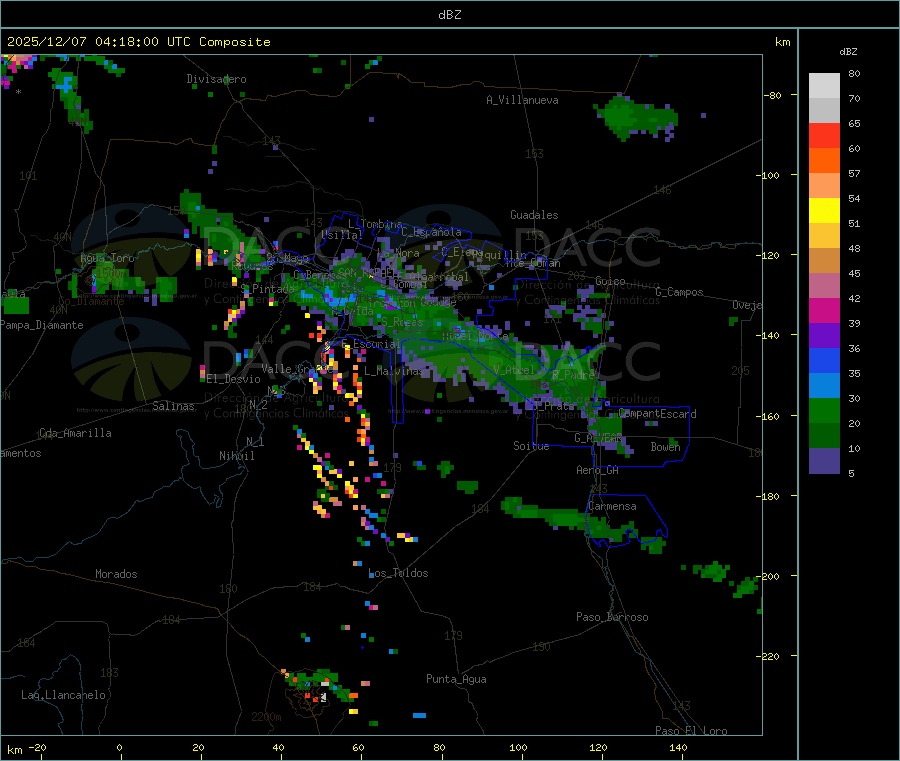Click the G_Campos label
This screenshot has height=761, width=900.
point(680,292)
